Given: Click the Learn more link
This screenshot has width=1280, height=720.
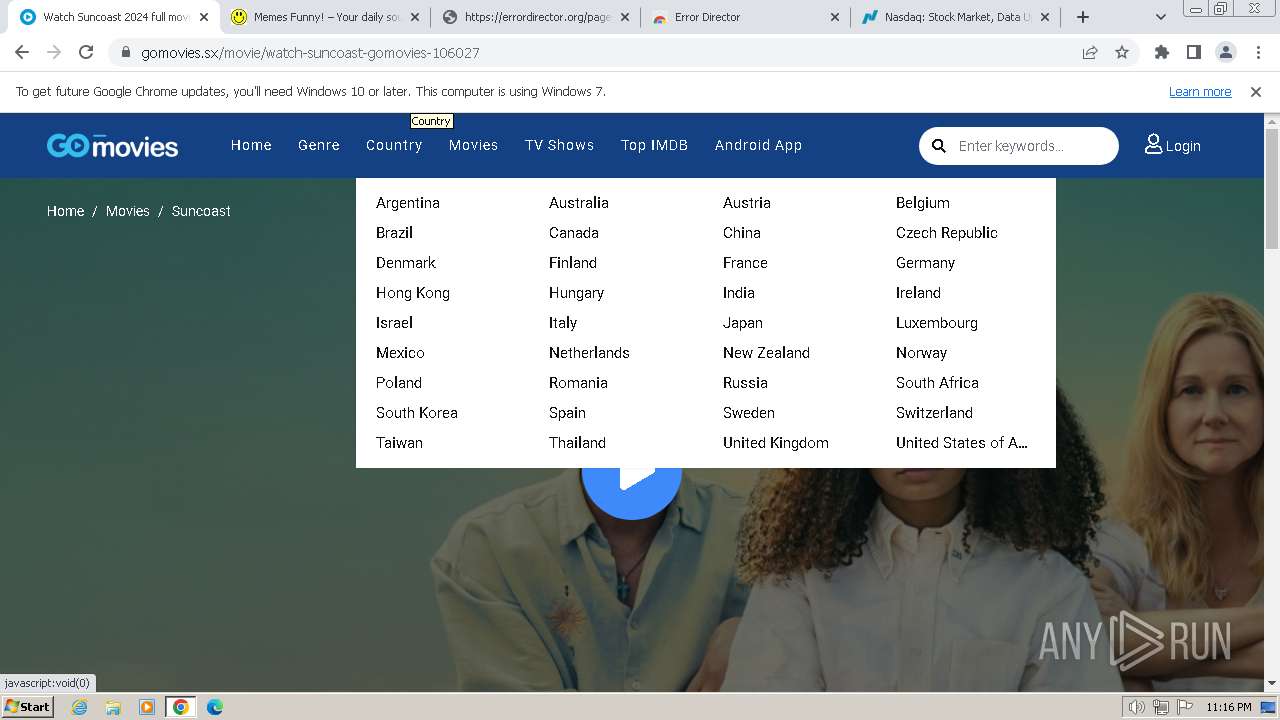Looking at the screenshot, I should [1200, 92].
